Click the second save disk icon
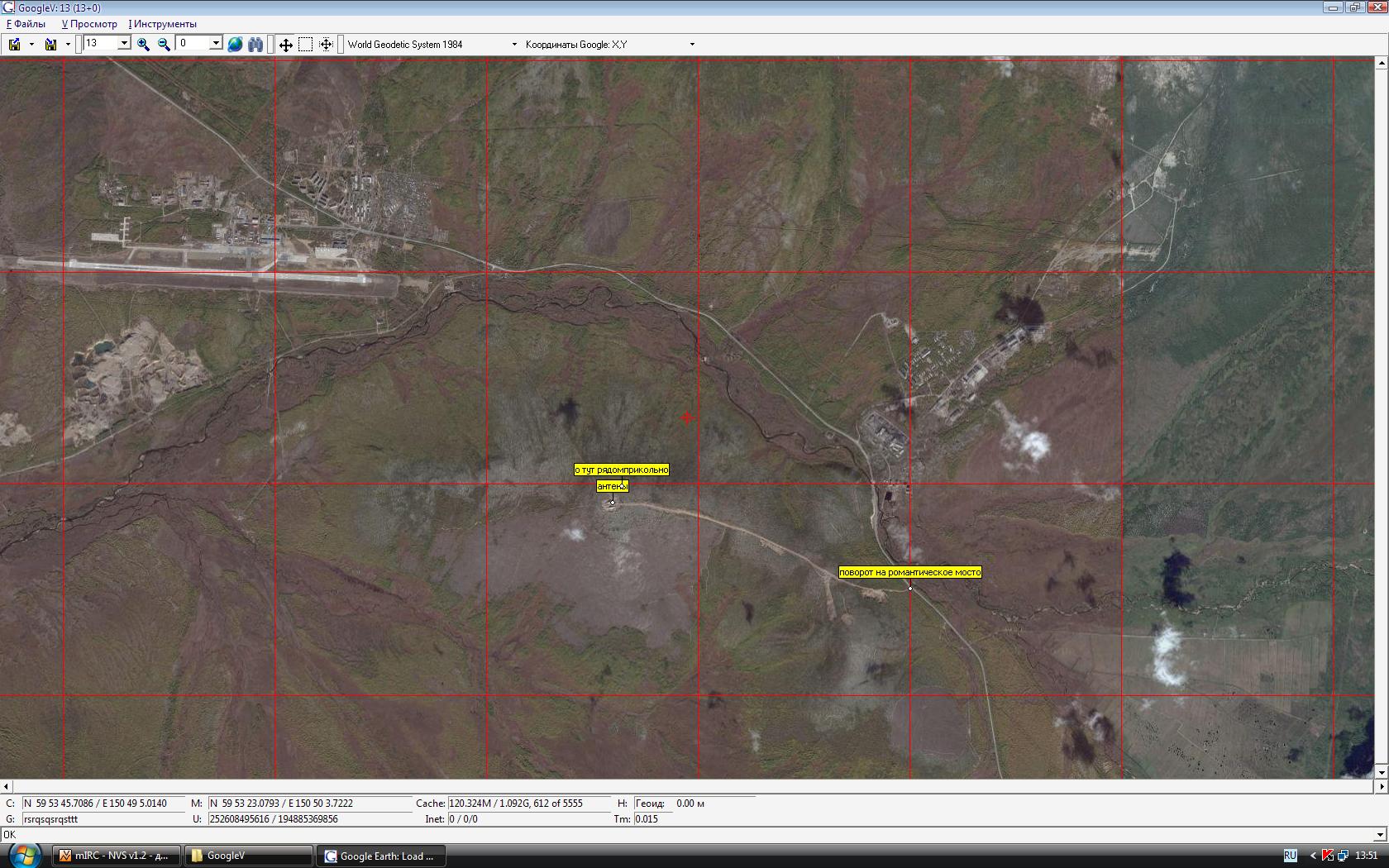Image resolution: width=1389 pixels, height=868 pixels. click(x=50, y=45)
